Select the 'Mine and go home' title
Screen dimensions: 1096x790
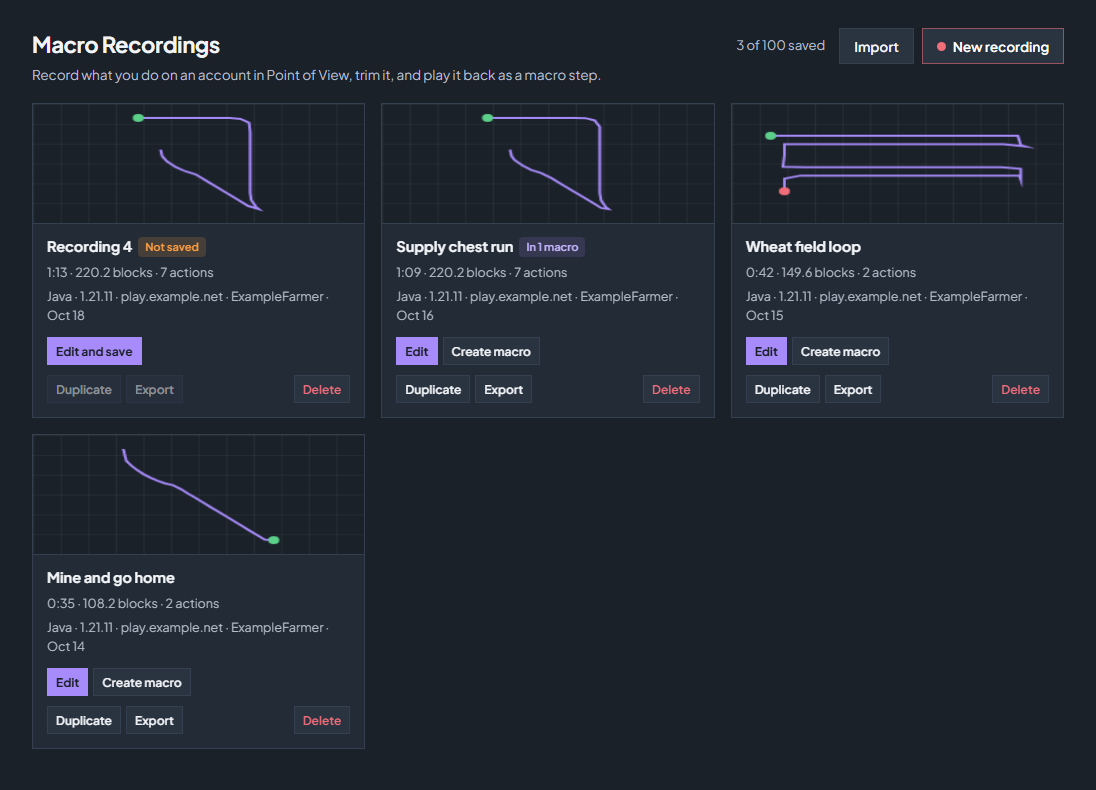pos(110,578)
